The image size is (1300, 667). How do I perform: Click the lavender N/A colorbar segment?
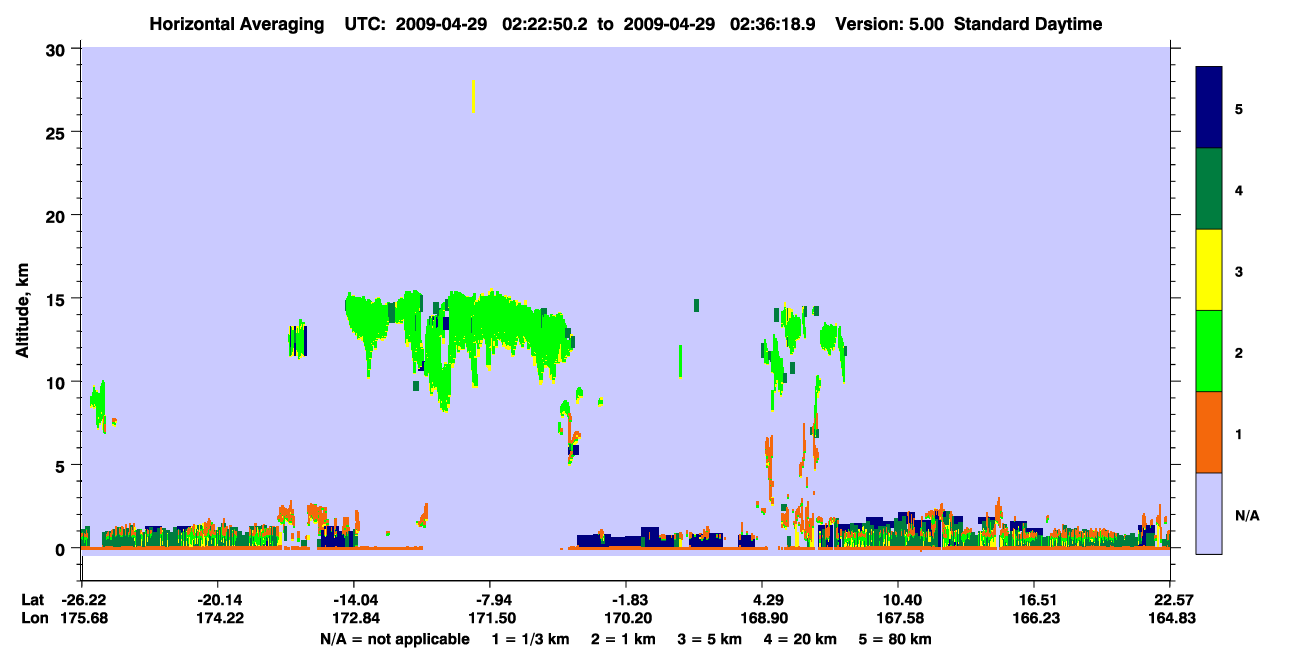click(1209, 513)
